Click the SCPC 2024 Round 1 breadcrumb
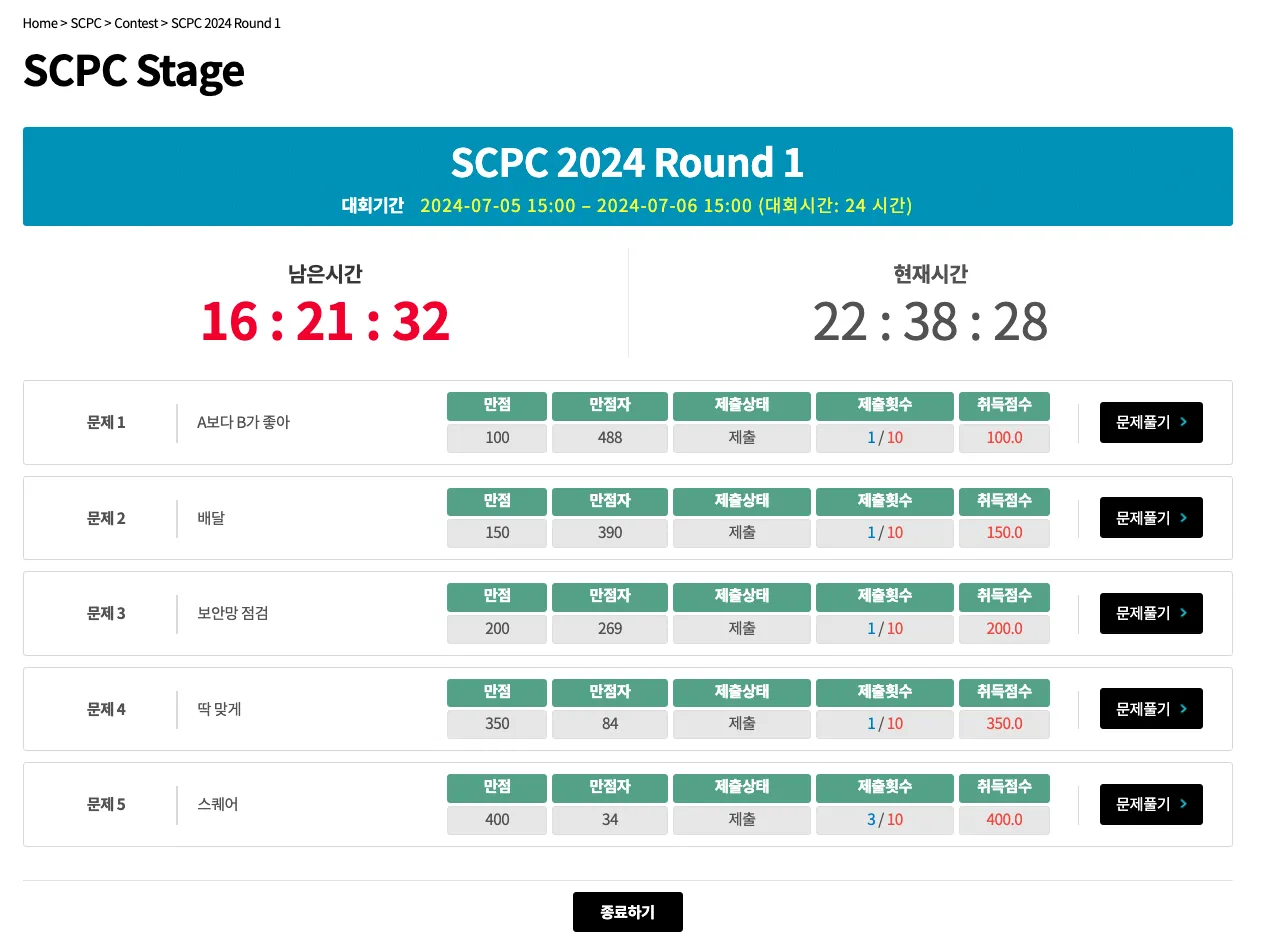Screen dimensions: 1264x950 point(226,23)
